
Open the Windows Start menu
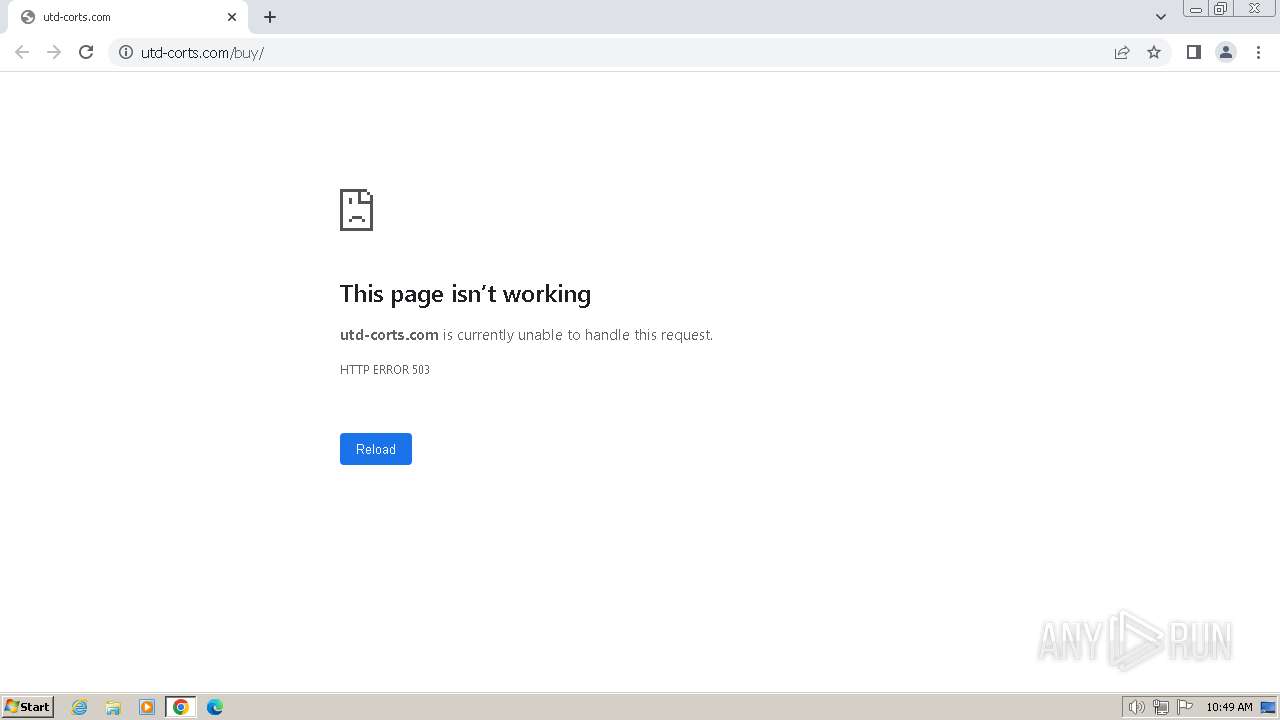[28, 707]
